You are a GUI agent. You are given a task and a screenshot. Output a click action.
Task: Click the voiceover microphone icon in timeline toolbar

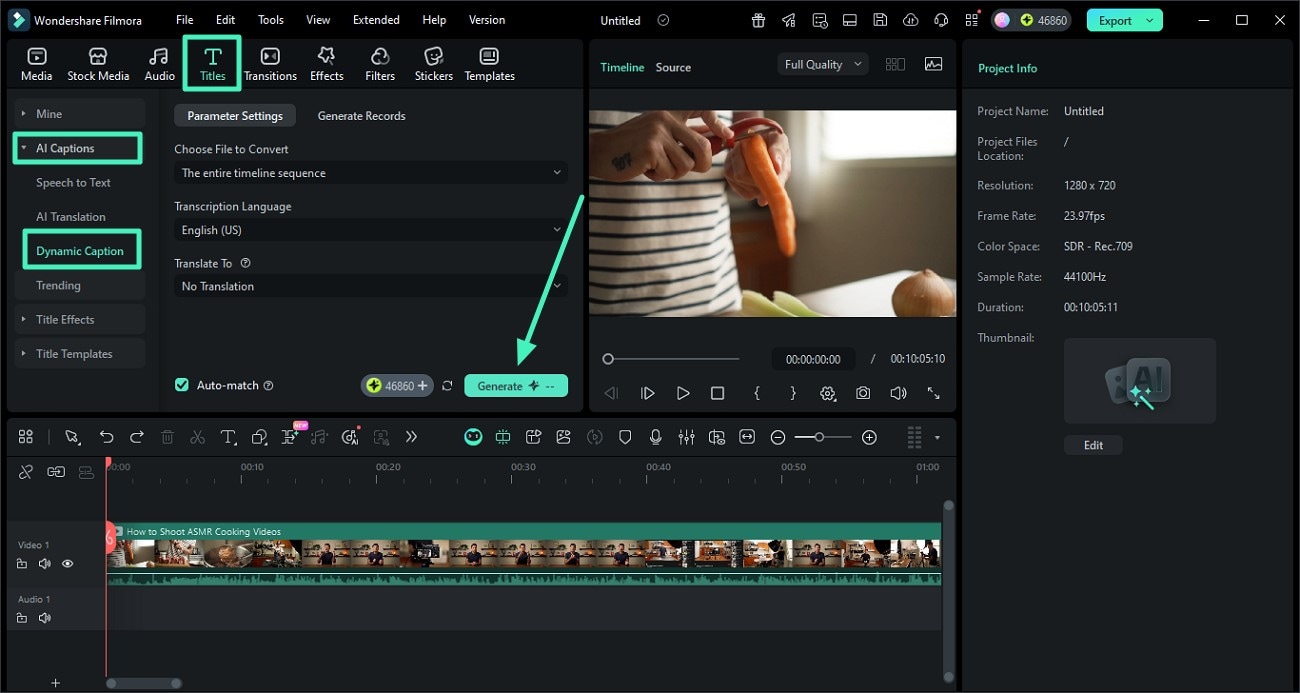656,437
